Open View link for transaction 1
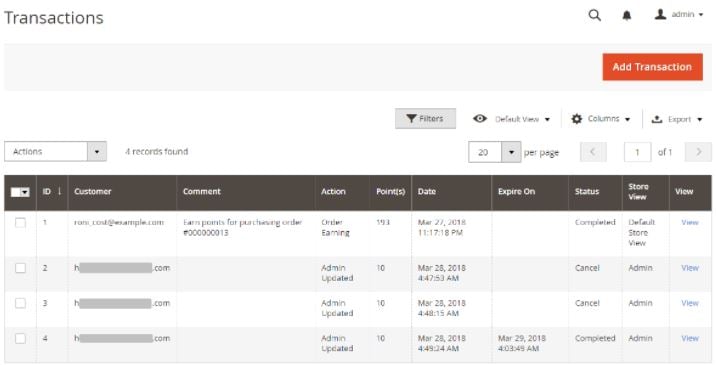This screenshot has width=716, height=365. [x=690, y=222]
